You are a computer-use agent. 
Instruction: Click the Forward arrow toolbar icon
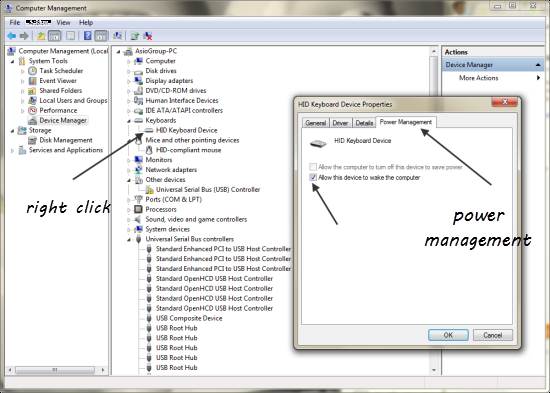coord(24,36)
